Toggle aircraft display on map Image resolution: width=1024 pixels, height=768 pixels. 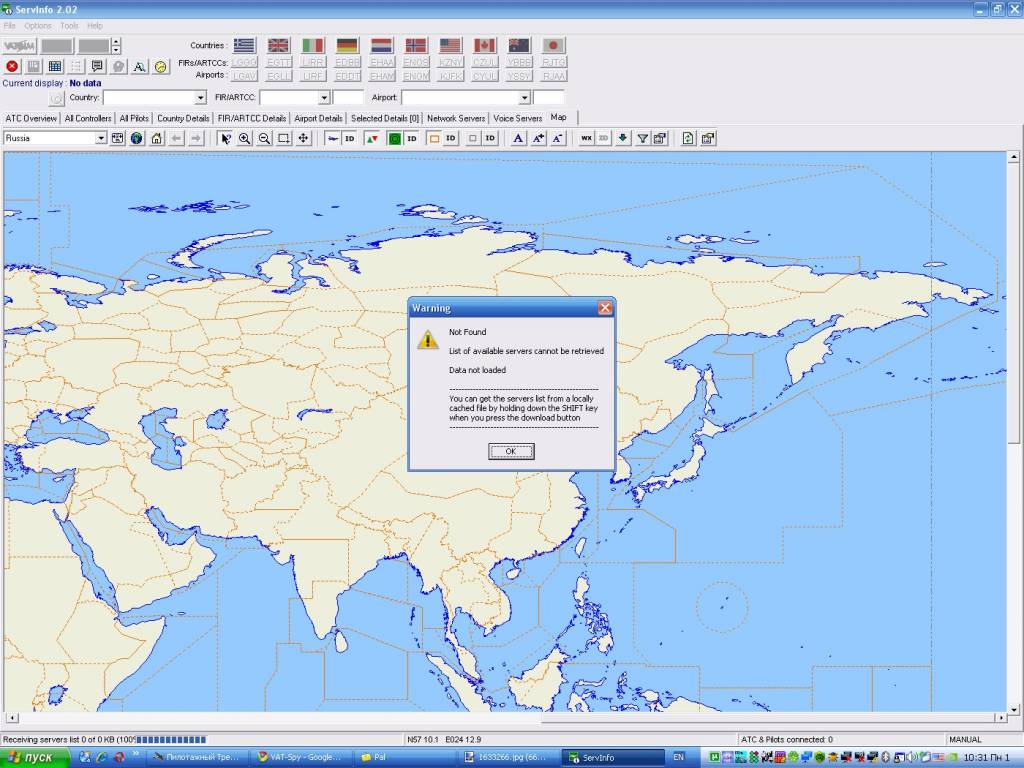point(332,138)
